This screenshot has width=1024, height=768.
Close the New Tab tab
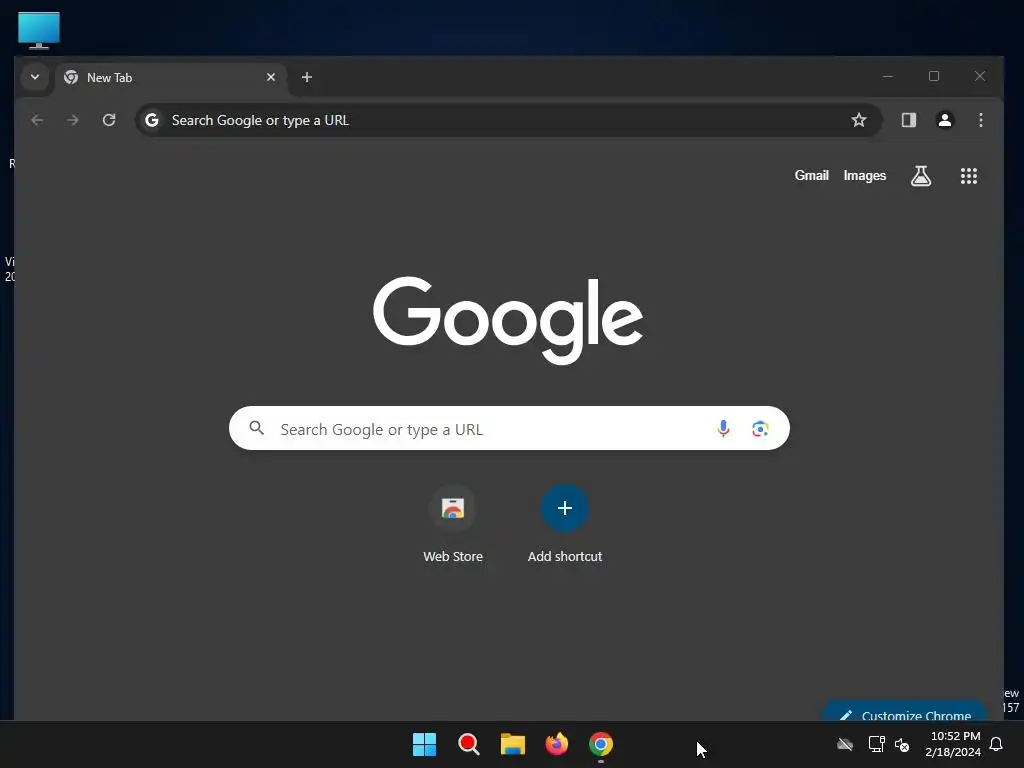271,77
